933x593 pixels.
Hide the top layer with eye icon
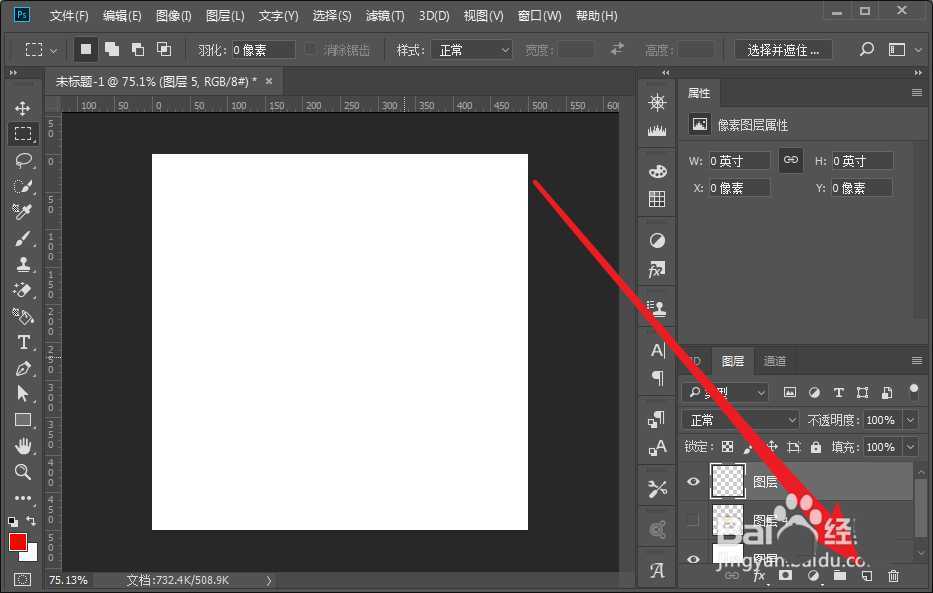point(693,482)
